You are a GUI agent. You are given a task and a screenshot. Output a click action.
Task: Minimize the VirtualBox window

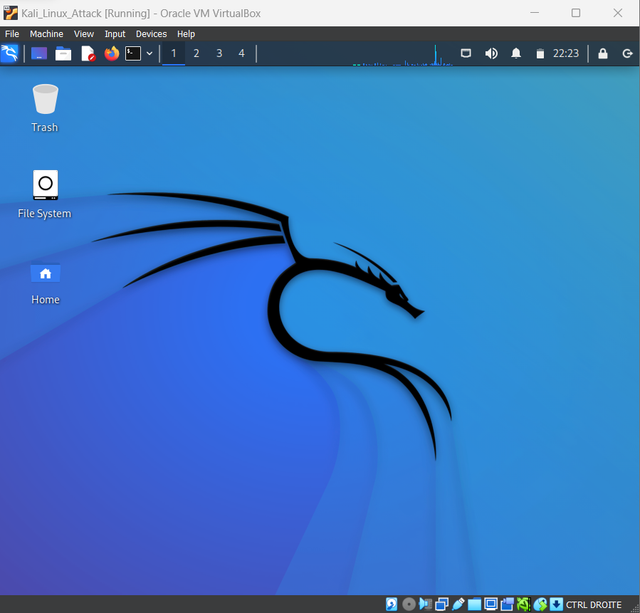pyautogui.click(x=534, y=13)
